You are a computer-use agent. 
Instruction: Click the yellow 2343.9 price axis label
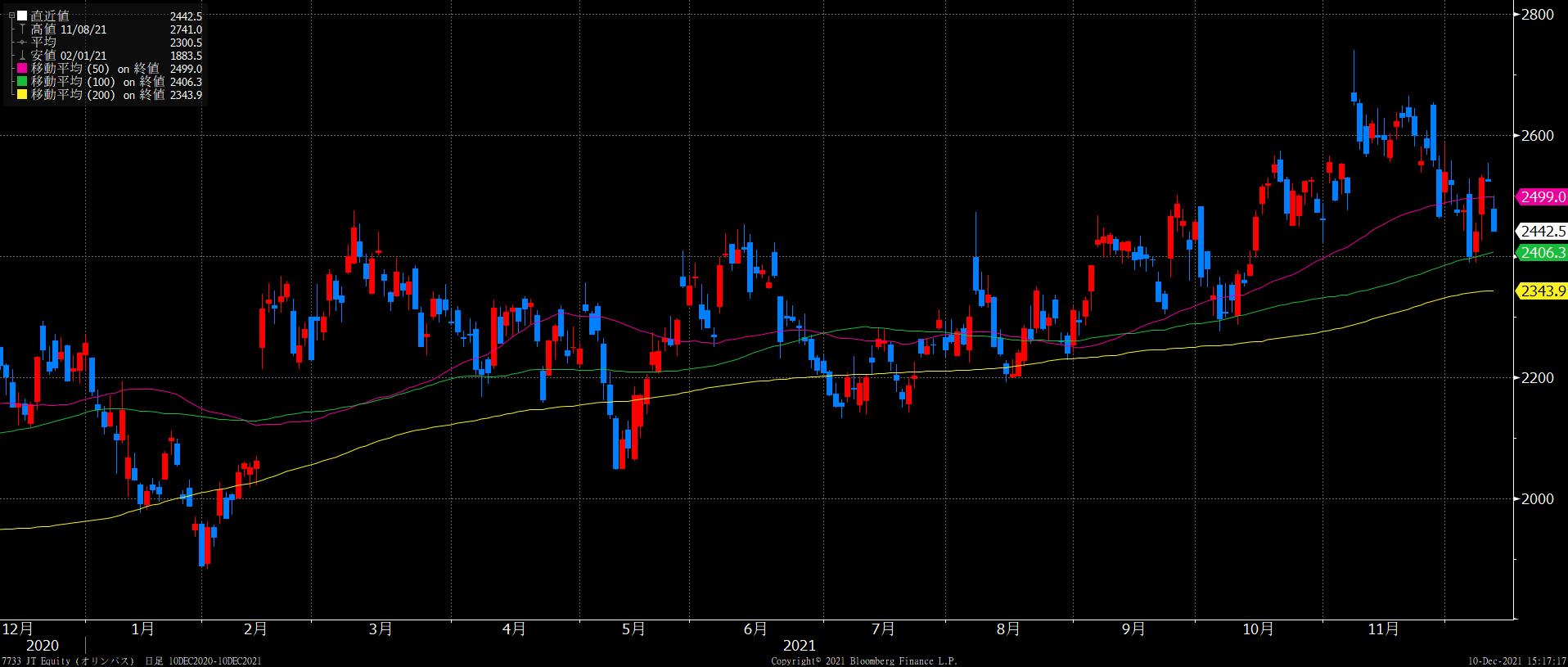click(x=1543, y=291)
